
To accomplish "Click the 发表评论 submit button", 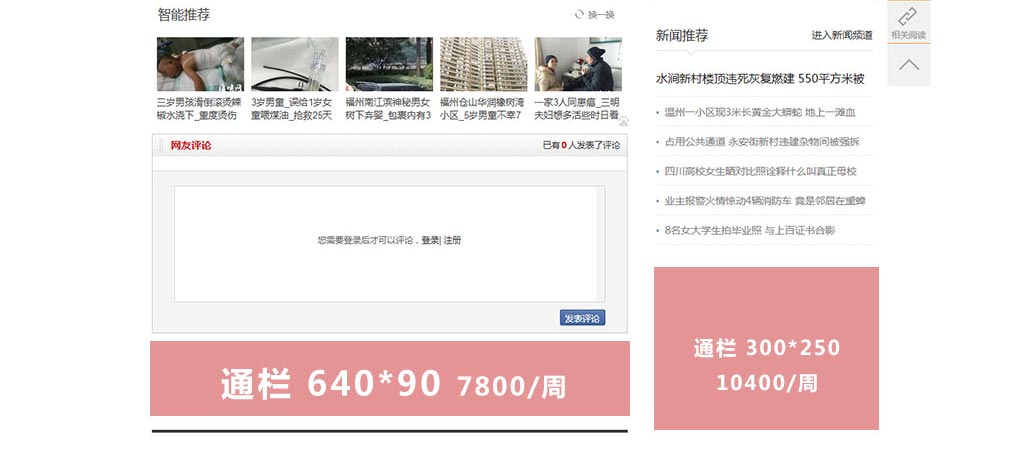I will tap(582, 318).
